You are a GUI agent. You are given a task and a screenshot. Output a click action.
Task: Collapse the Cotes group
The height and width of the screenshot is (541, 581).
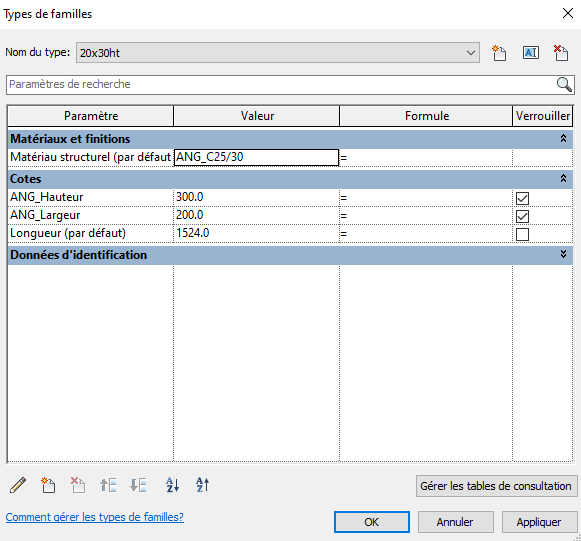[563, 179]
